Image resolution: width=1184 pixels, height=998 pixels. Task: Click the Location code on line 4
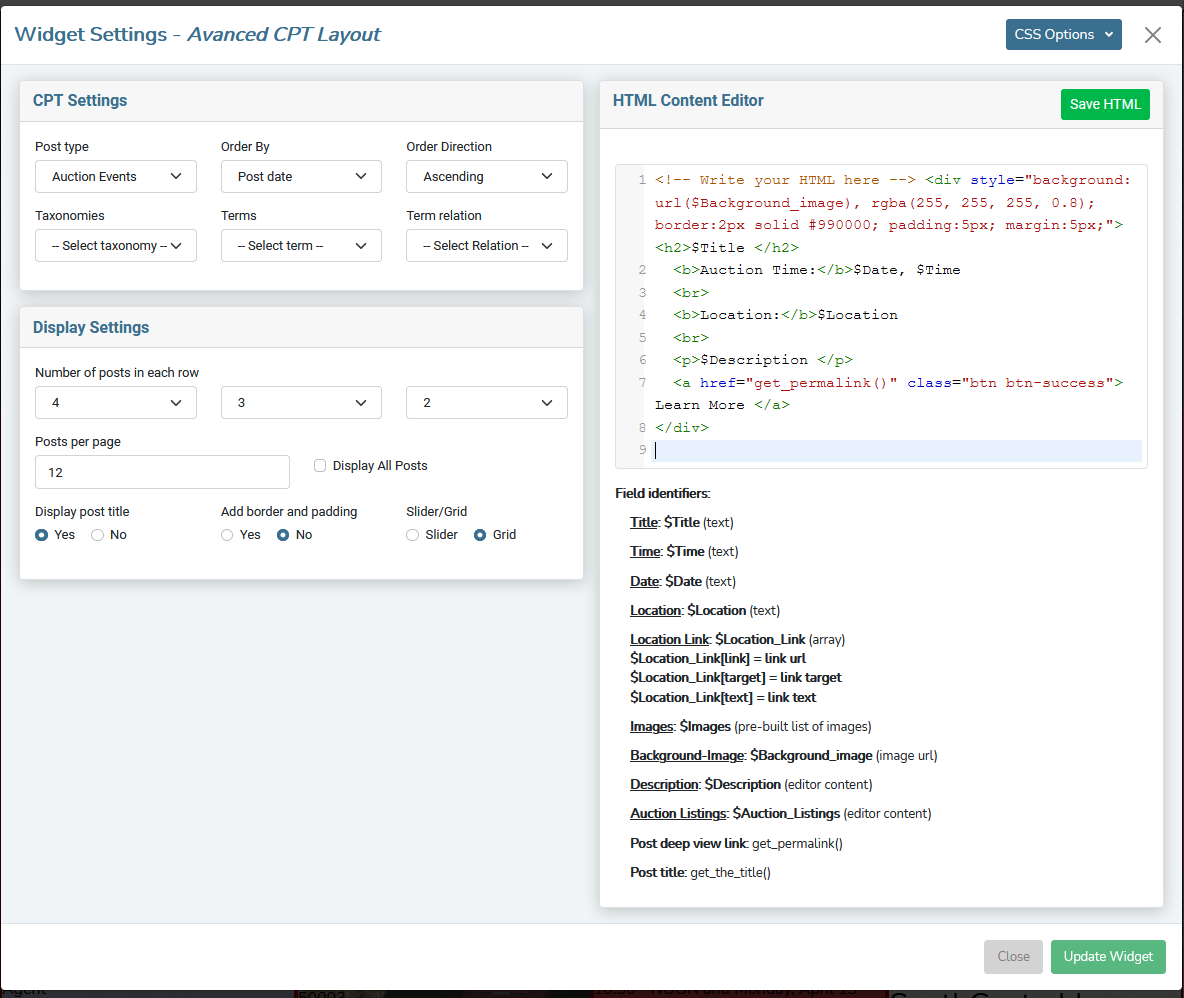click(x=785, y=315)
